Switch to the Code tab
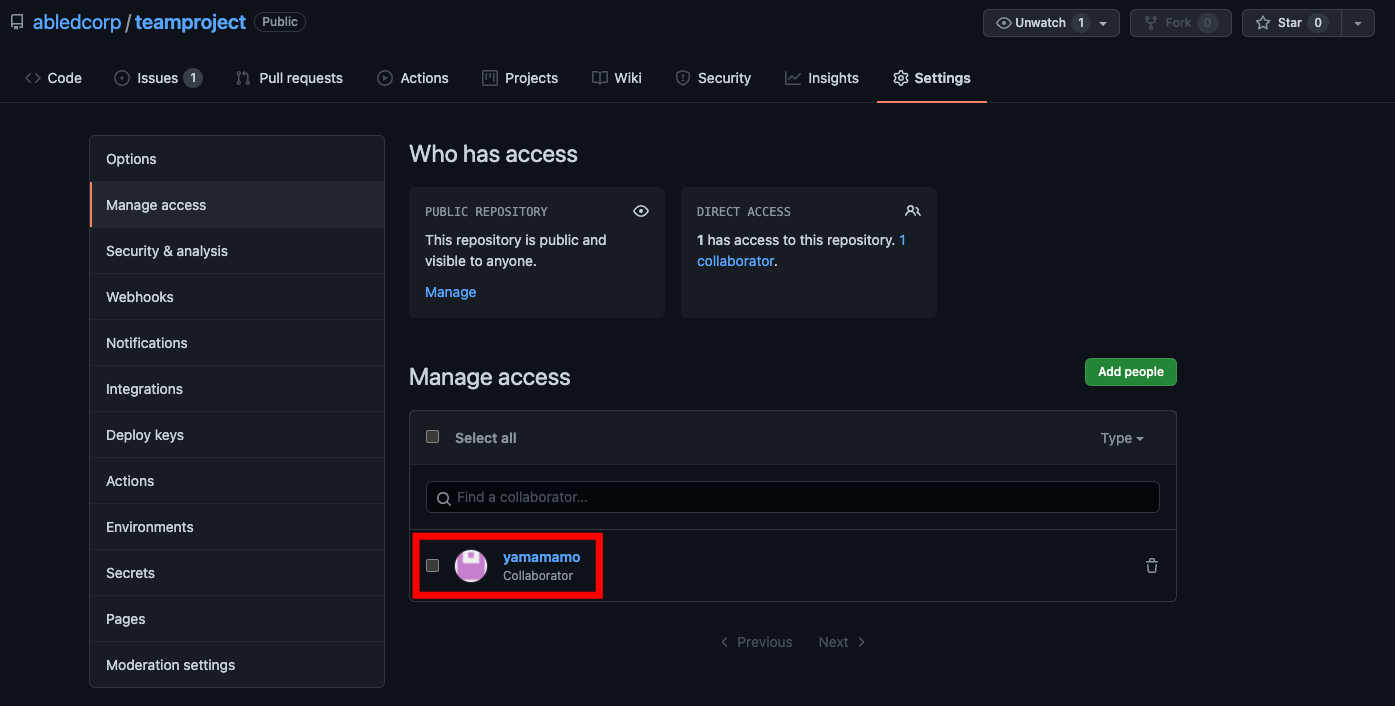Viewport: 1395px width, 706px height. [x=53, y=78]
